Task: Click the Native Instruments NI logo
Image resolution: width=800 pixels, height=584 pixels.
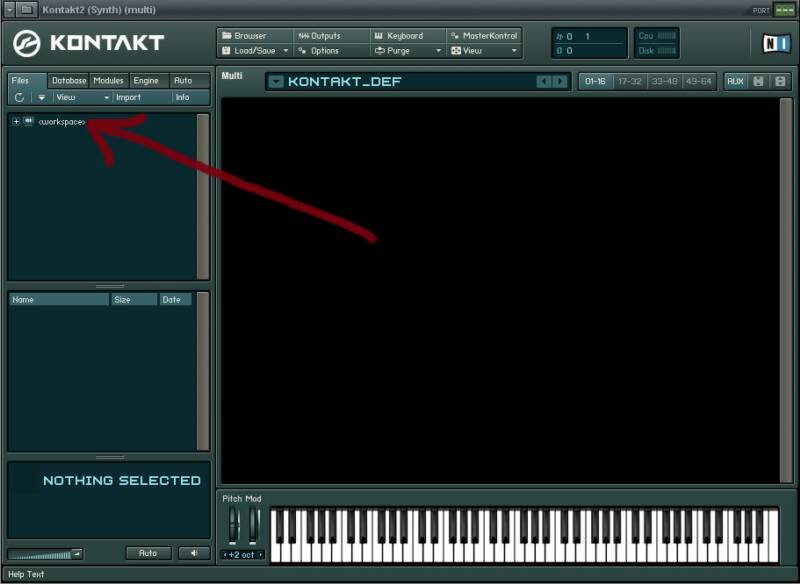Action: (776, 43)
